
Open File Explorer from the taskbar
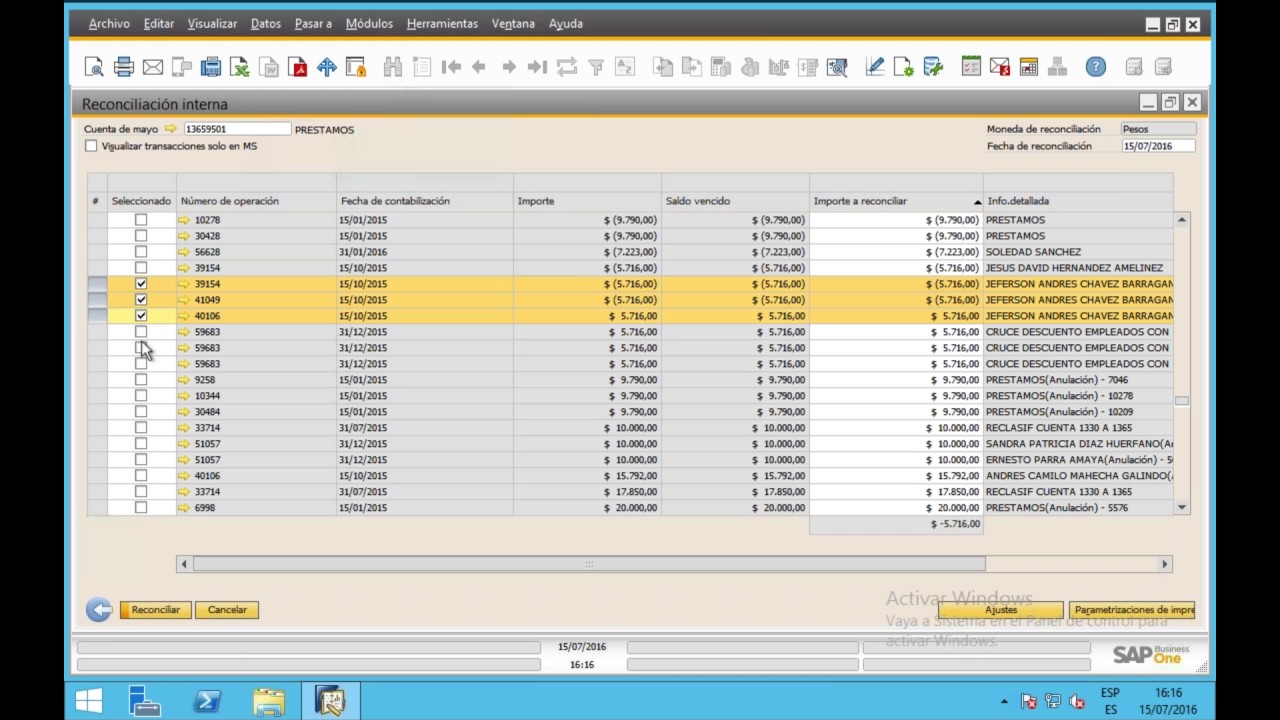click(268, 701)
